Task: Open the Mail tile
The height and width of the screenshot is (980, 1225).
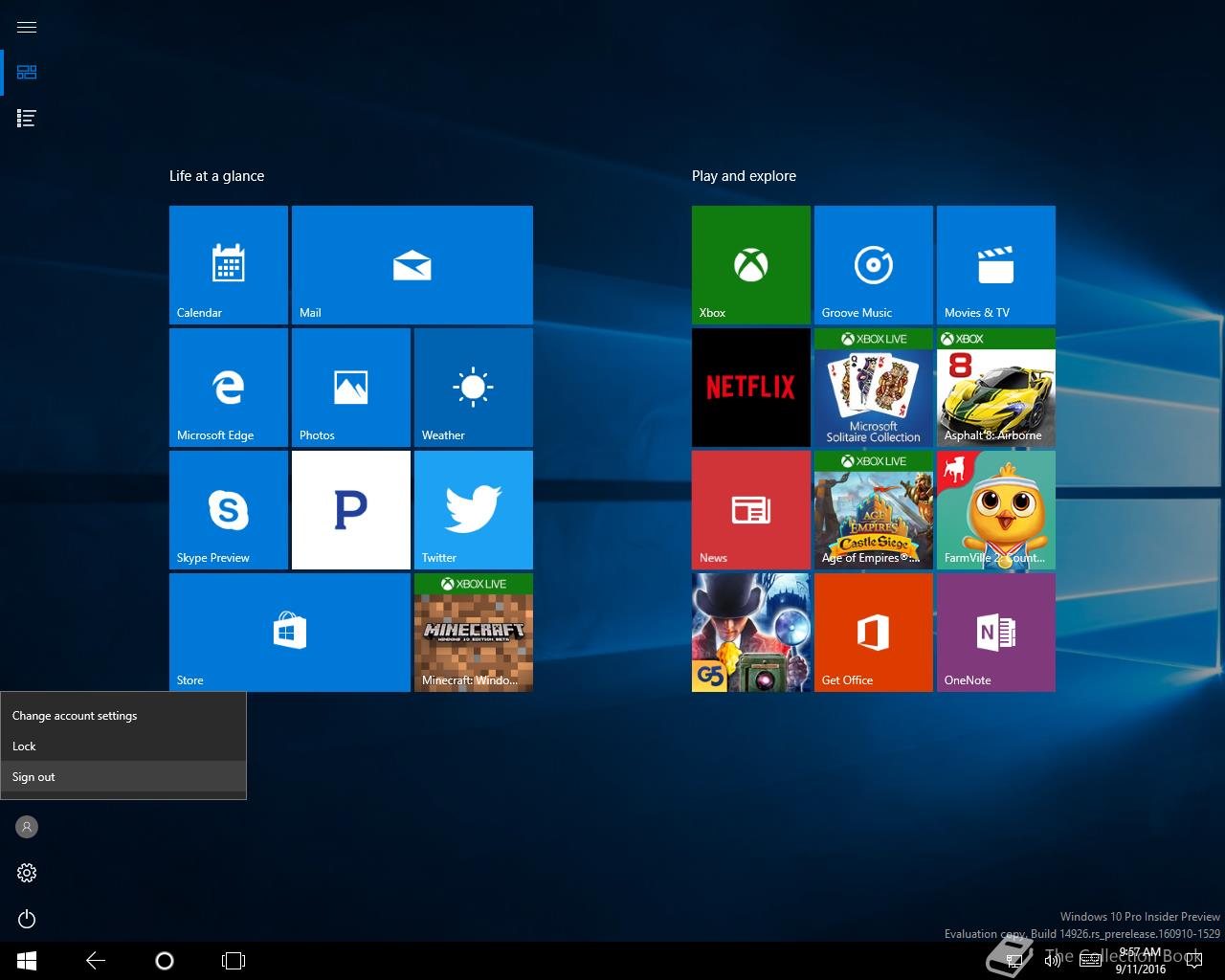Action: tap(412, 265)
